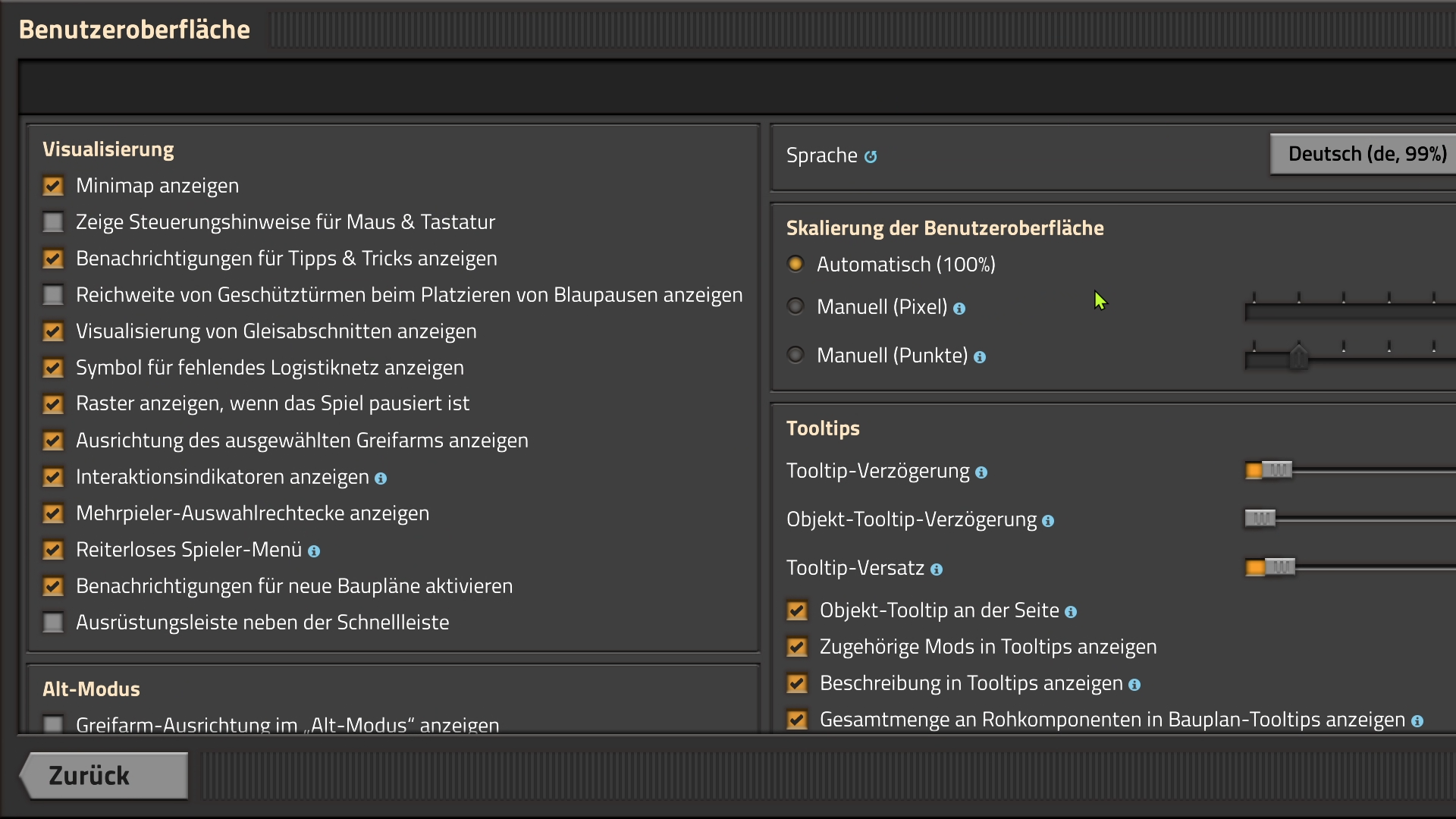The width and height of the screenshot is (1456, 819).
Task: Go back with the Zurück button
Action: pos(105,776)
